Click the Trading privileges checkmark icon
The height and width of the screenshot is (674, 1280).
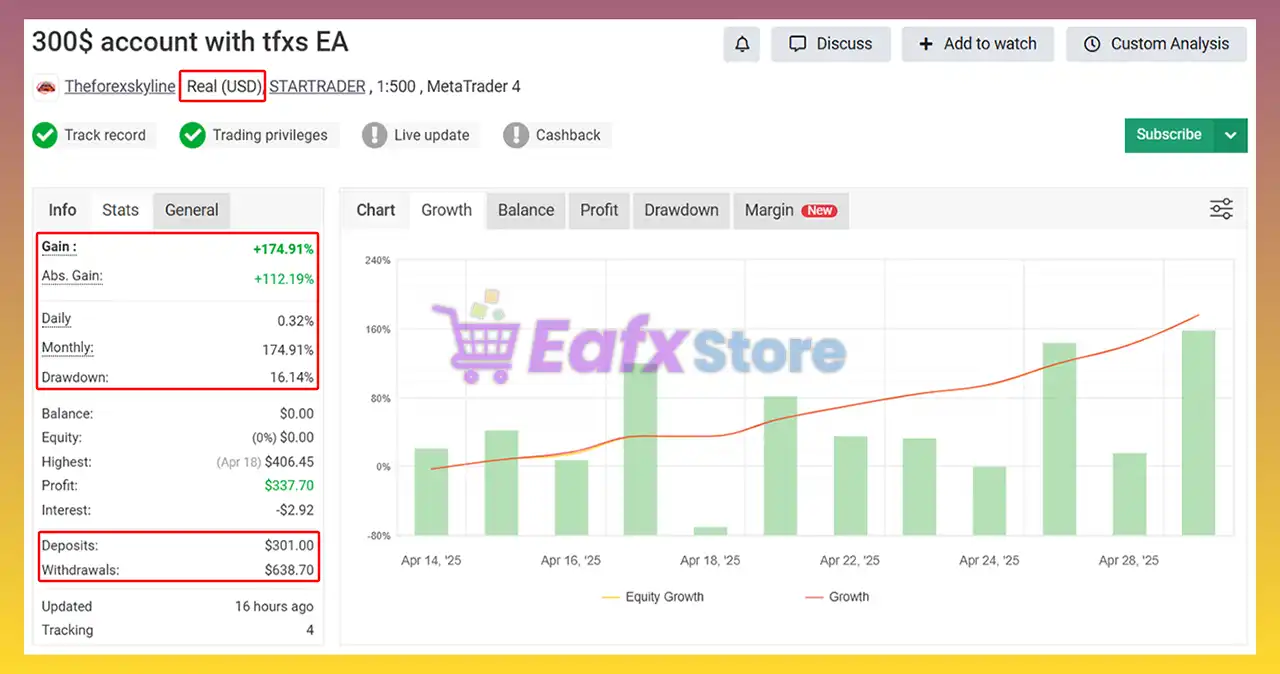(192, 135)
